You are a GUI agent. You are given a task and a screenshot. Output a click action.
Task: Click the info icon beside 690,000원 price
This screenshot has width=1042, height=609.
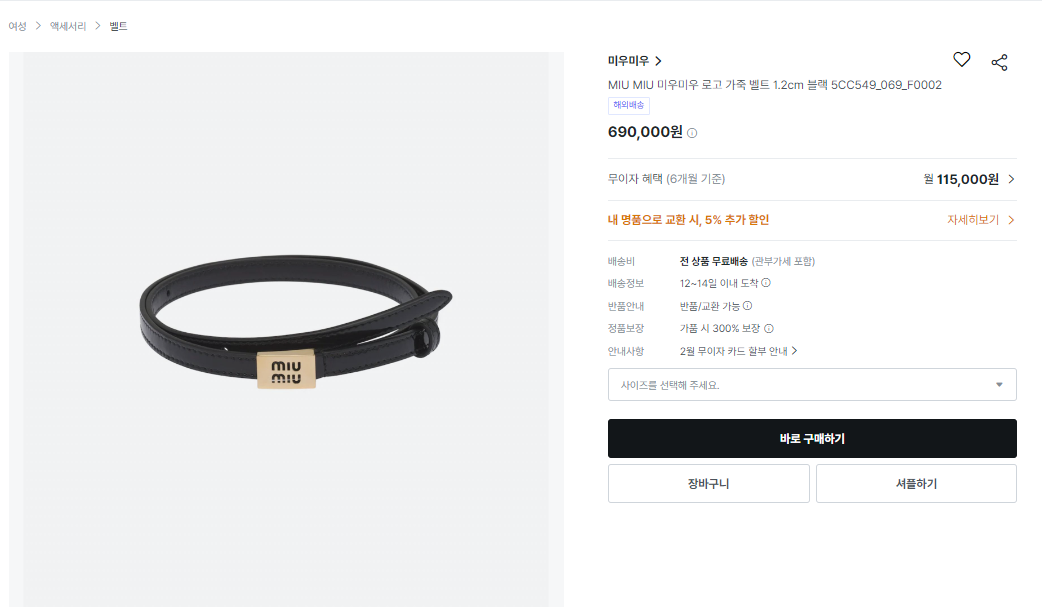(692, 133)
